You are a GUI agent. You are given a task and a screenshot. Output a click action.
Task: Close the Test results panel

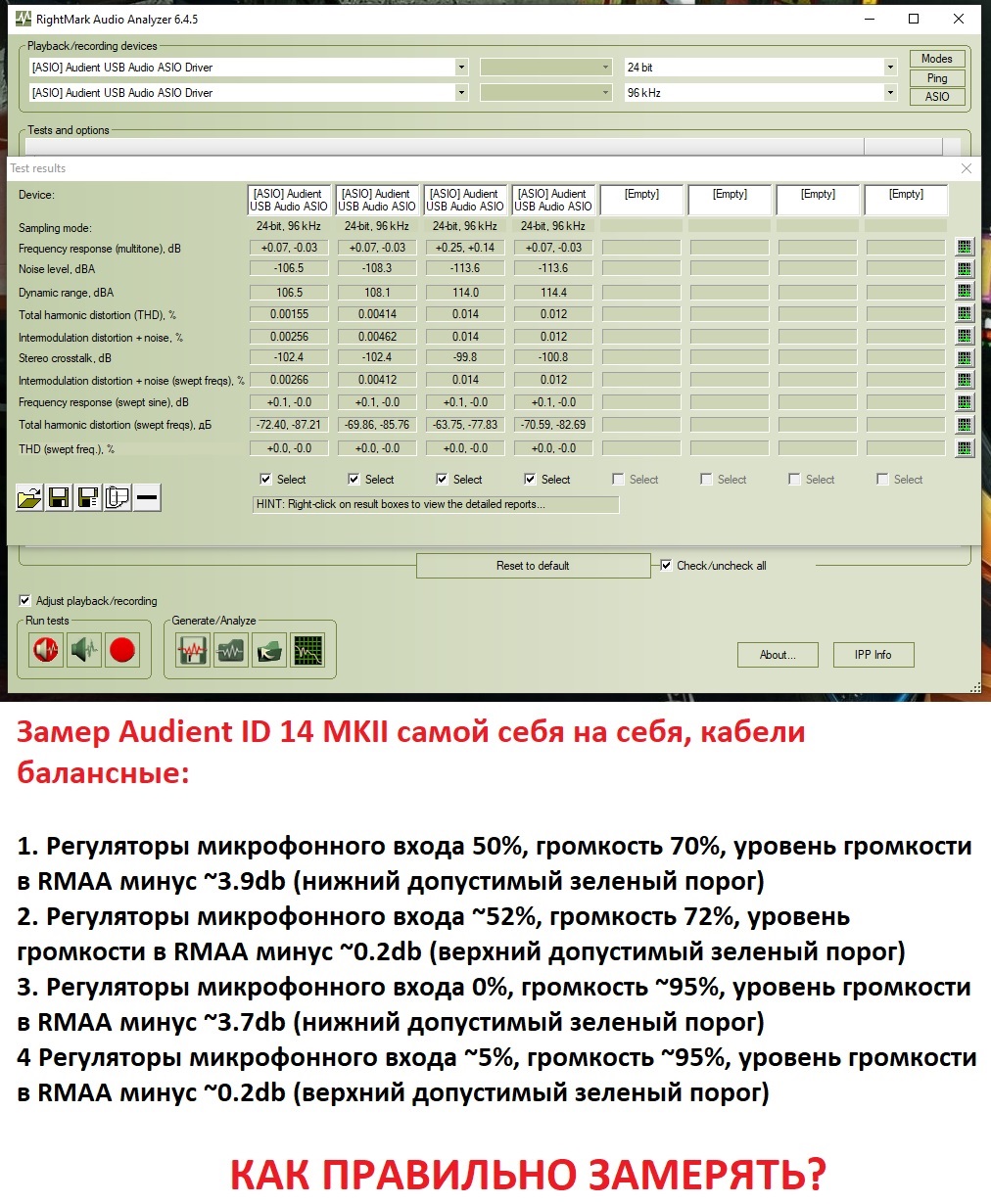point(967,168)
